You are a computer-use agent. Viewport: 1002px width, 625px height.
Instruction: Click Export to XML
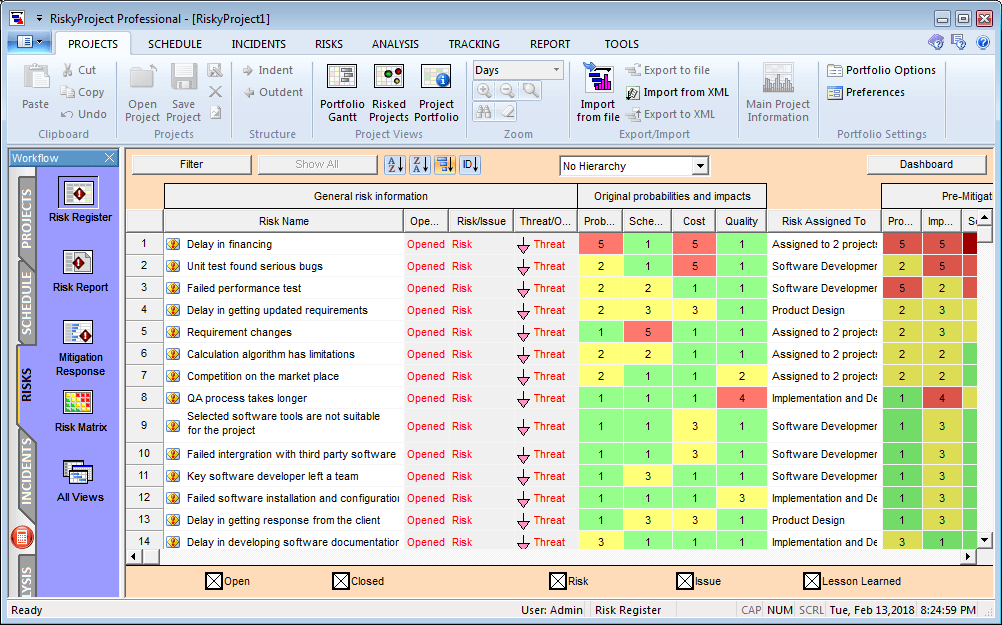[670, 114]
